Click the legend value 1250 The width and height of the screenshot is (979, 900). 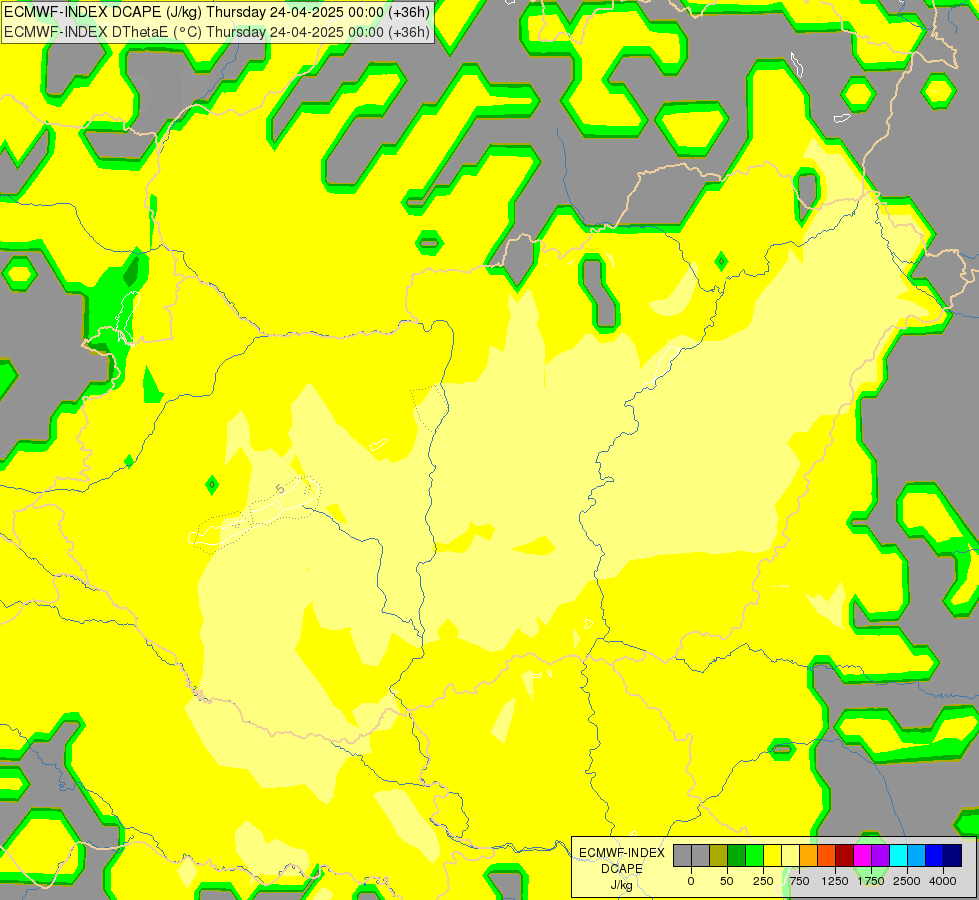pyautogui.click(x=835, y=881)
